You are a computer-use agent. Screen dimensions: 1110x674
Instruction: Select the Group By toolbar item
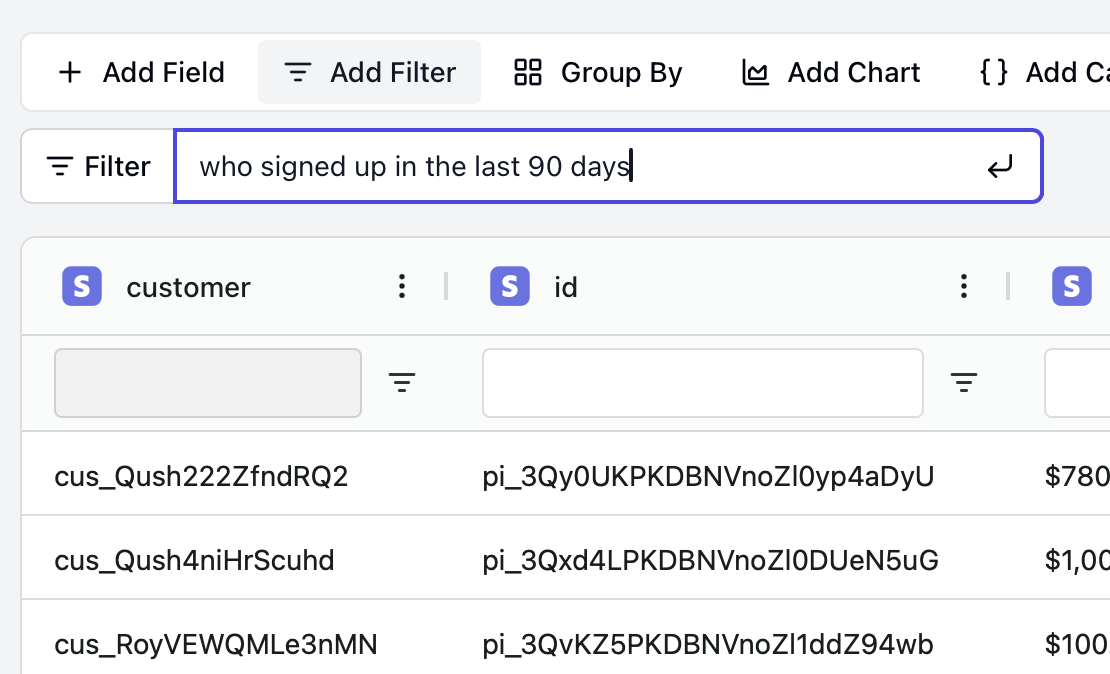coord(597,72)
